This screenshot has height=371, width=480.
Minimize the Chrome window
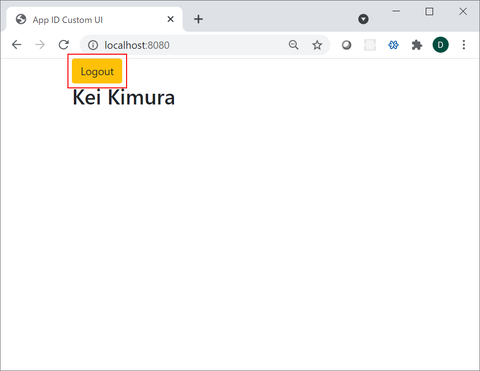point(396,11)
